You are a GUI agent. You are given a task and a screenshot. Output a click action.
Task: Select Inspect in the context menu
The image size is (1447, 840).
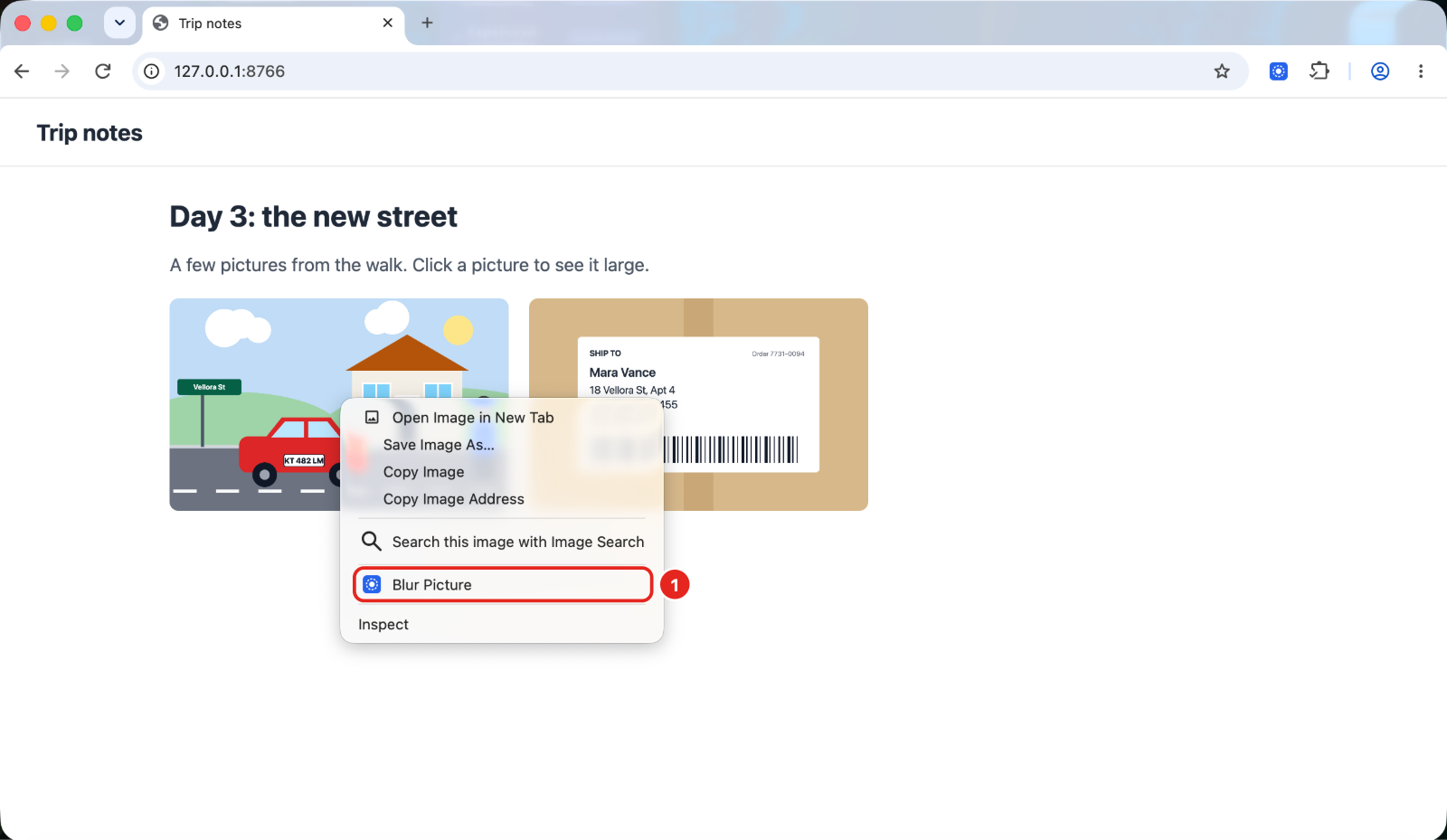coord(502,625)
